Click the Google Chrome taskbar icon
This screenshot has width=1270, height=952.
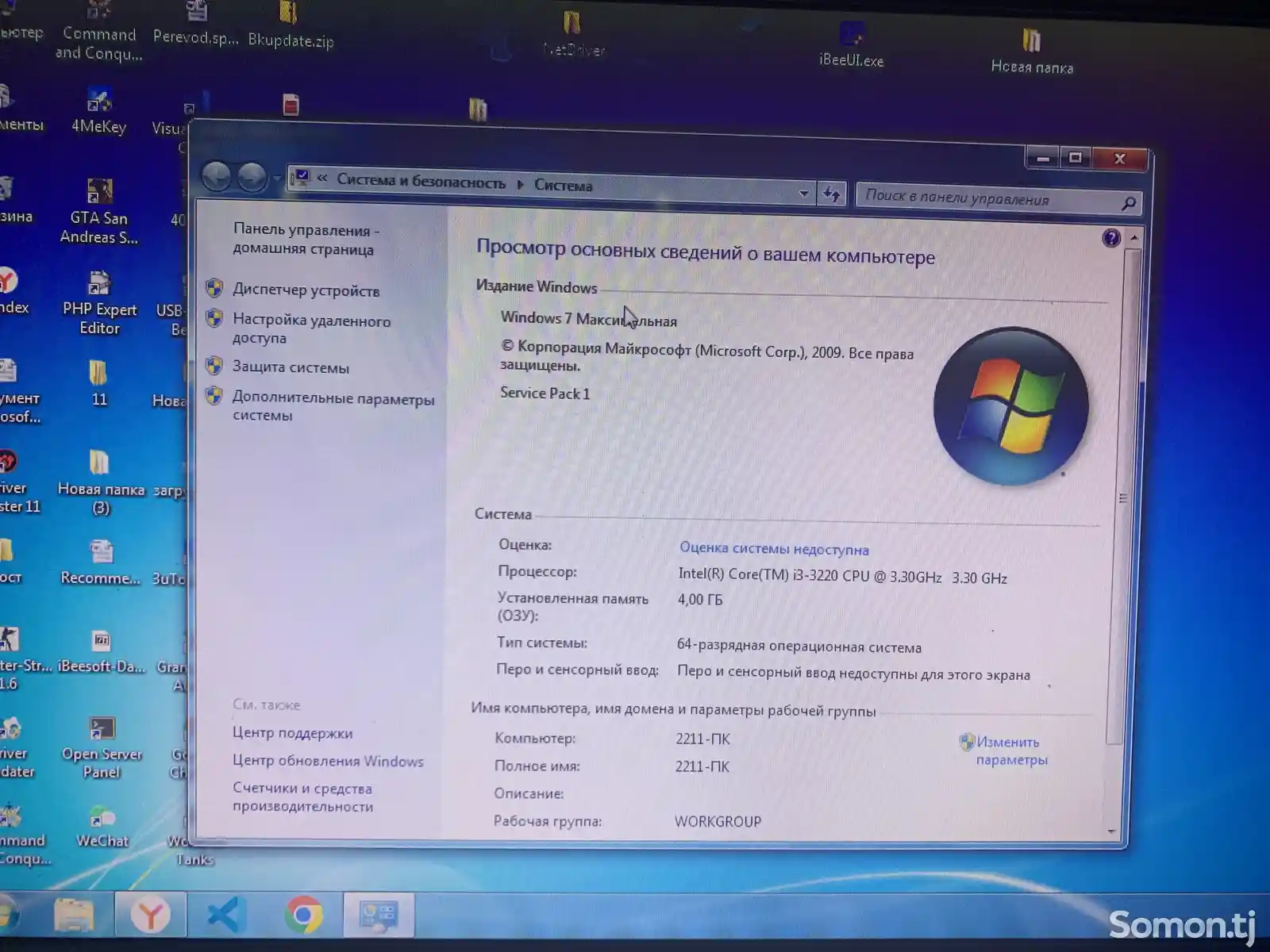(303, 916)
